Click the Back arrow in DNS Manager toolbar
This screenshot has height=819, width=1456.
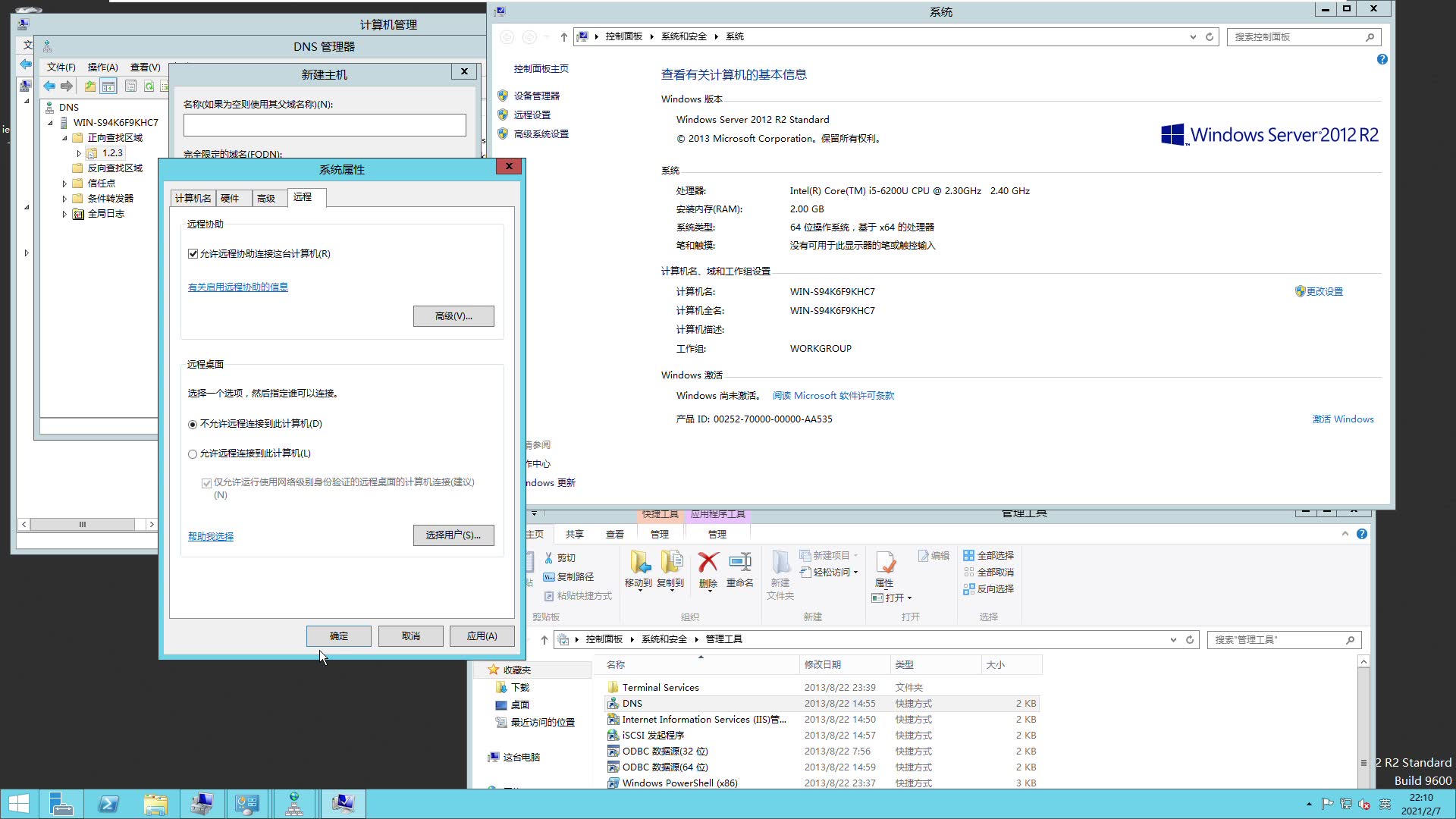(x=49, y=86)
